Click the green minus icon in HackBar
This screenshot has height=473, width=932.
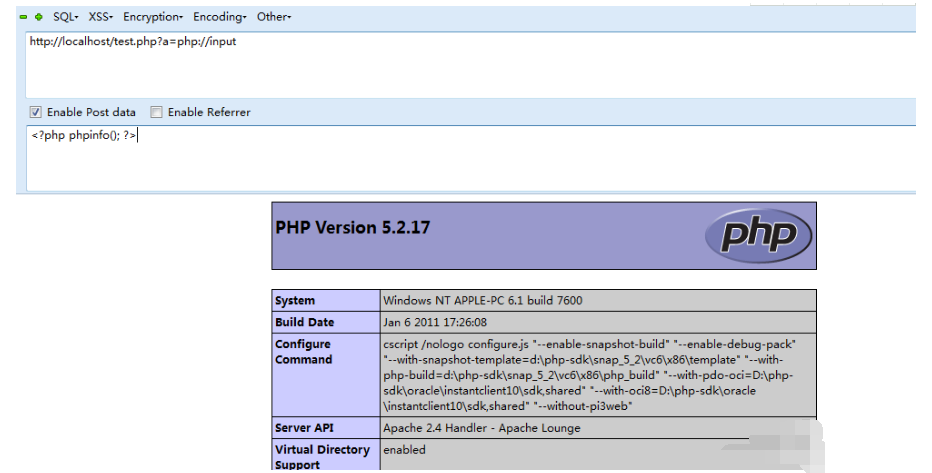coord(23,17)
